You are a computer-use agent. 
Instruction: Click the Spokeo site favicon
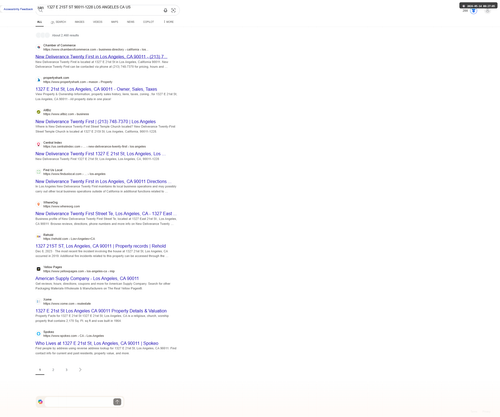coord(38,334)
